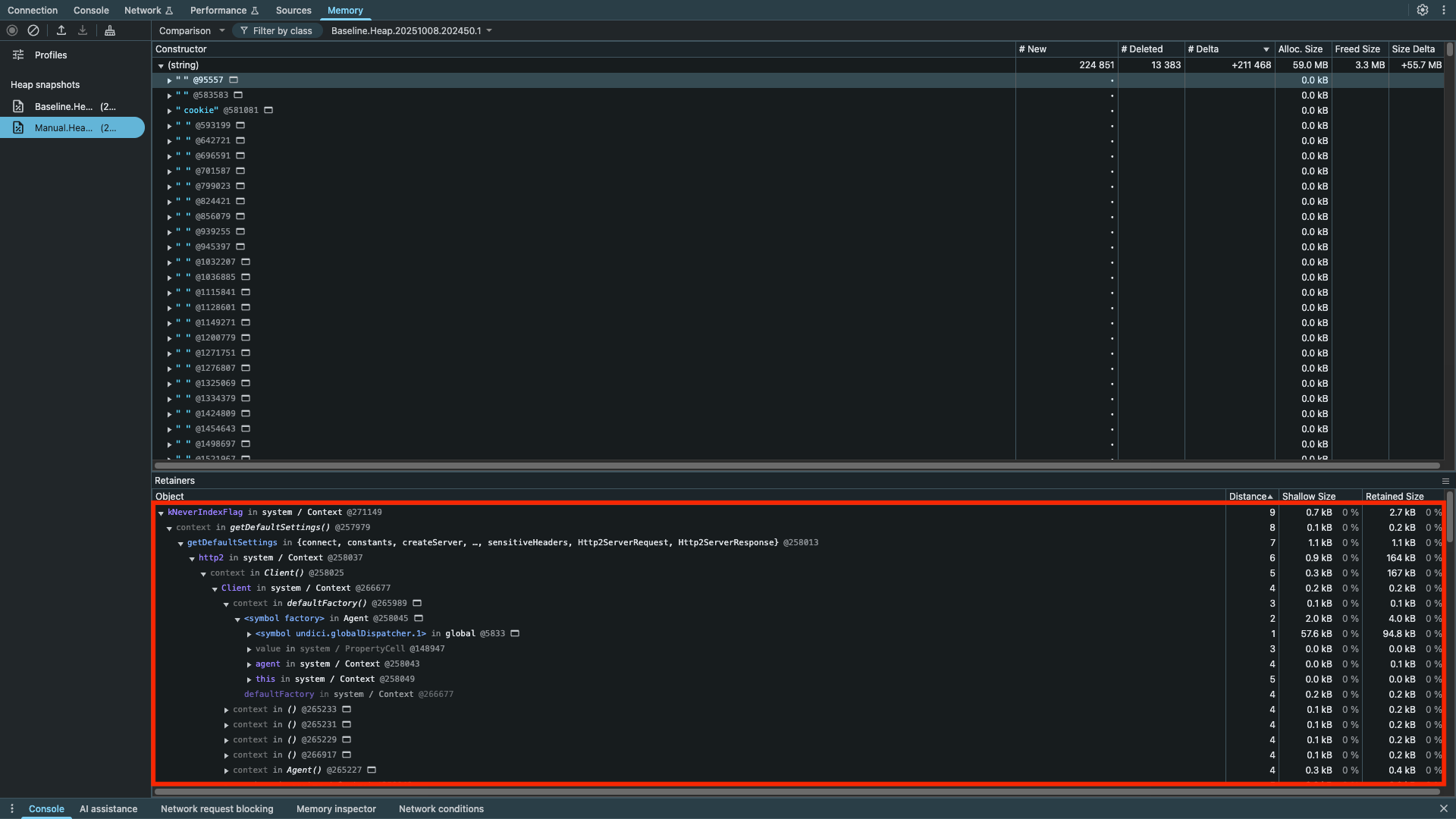Collapse the kNeverIndexFlag retainer tree
This screenshot has height=819, width=1456.
pos(160,512)
